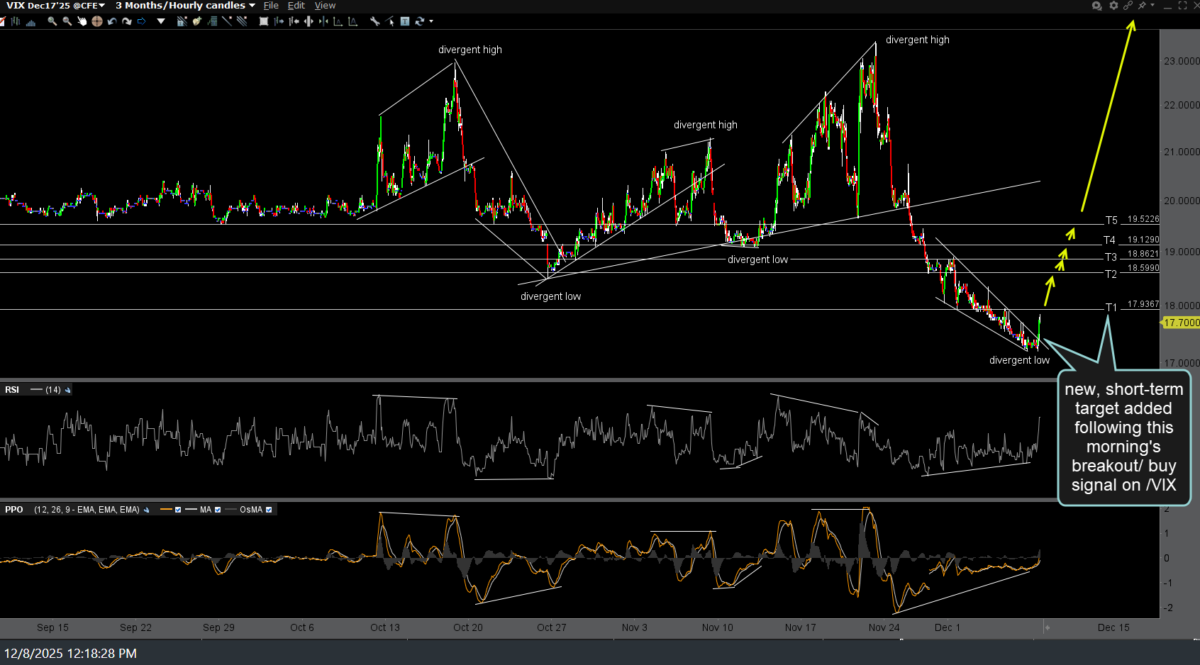The height and width of the screenshot is (665, 1200).
Task: Click the redo arrow in toolbar
Action: (127, 21)
